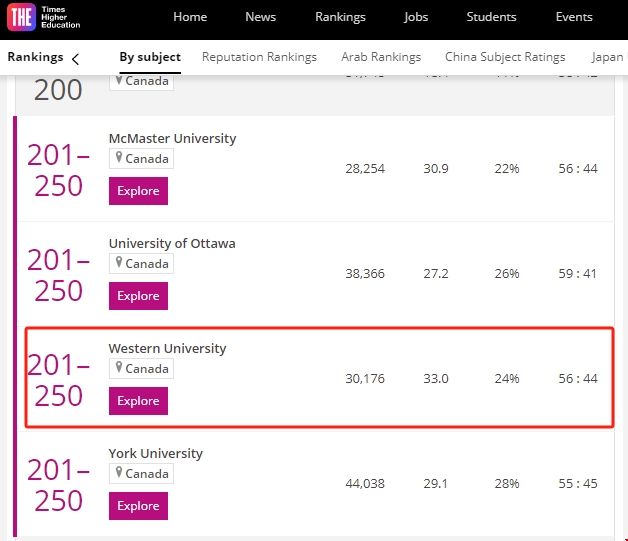The width and height of the screenshot is (628, 541).
Task: Open the Students menu item
Action: [x=491, y=17]
